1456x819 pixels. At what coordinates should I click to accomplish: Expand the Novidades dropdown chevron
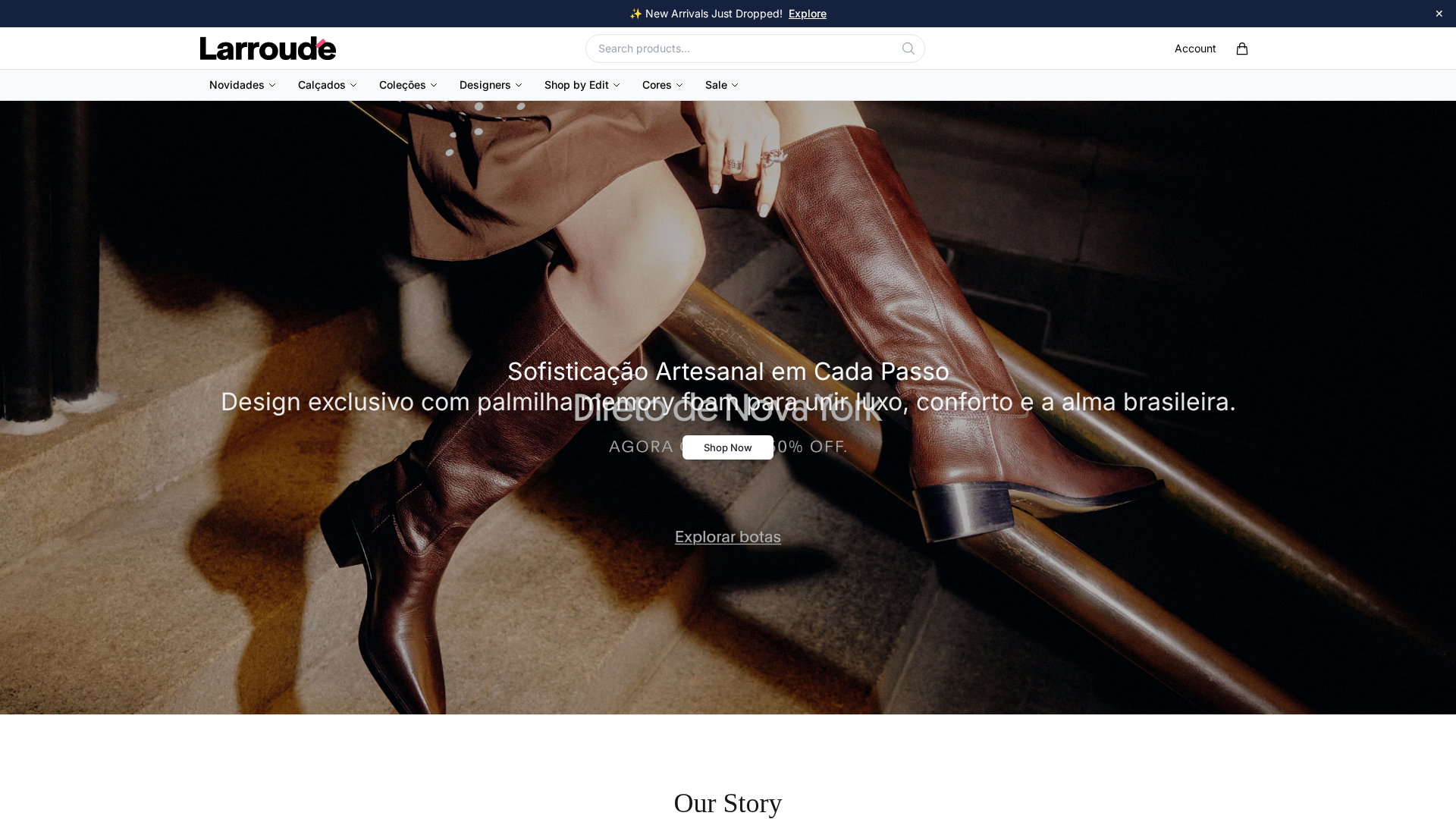tap(272, 85)
